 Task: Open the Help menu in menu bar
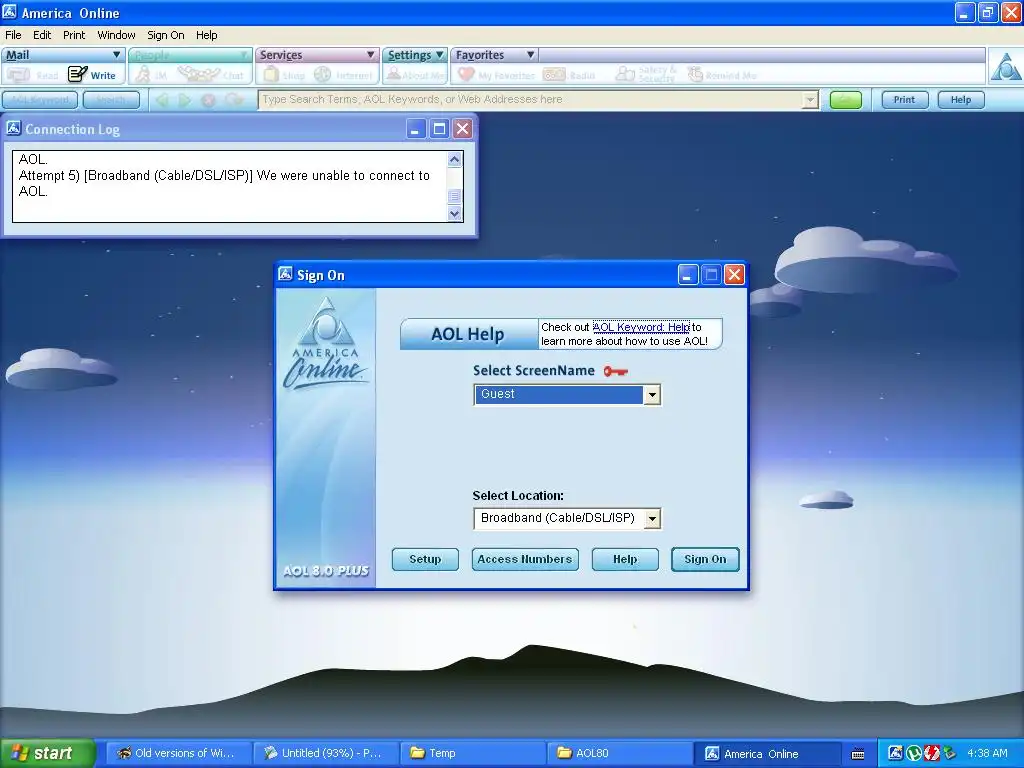click(206, 35)
